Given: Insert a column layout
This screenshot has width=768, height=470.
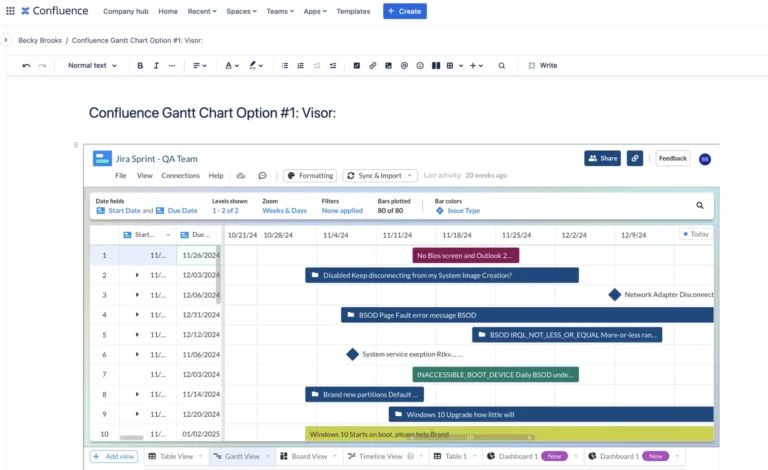Looking at the screenshot, I should click(x=436, y=66).
